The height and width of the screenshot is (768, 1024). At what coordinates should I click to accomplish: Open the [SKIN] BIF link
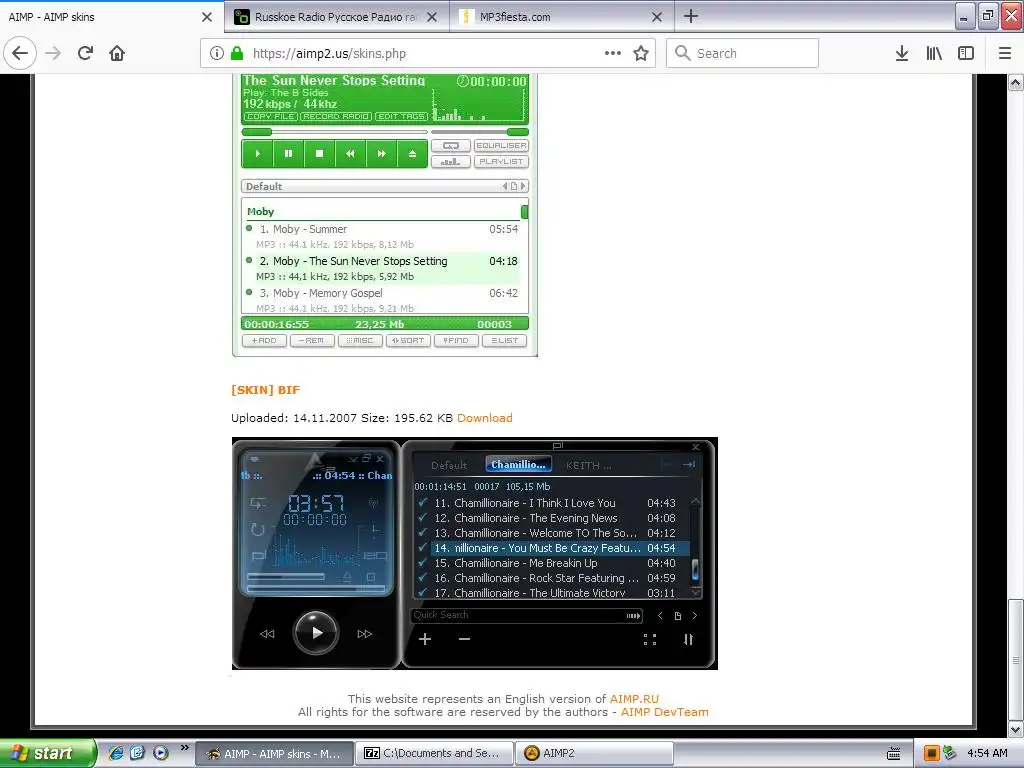pos(265,390)
